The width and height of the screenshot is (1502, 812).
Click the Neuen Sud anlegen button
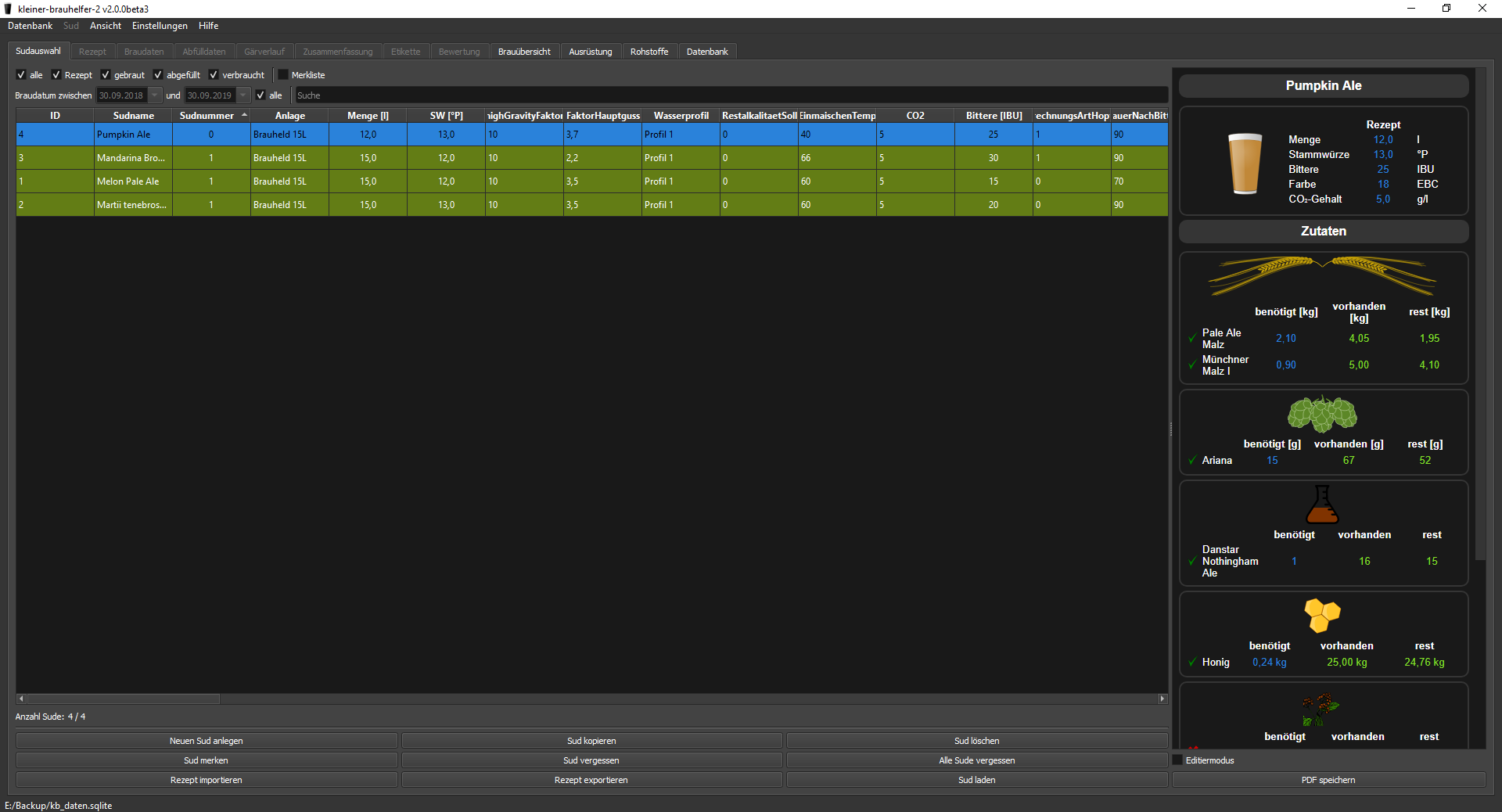pos(207,741)
